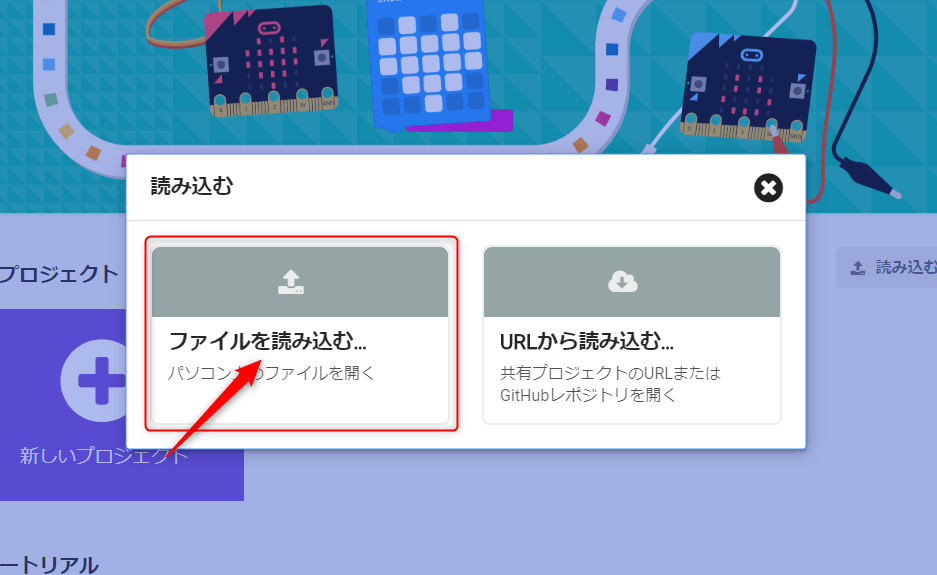Click the right micro:bit board with crocodile clips

pyautogui.click(x=748, y=87)
